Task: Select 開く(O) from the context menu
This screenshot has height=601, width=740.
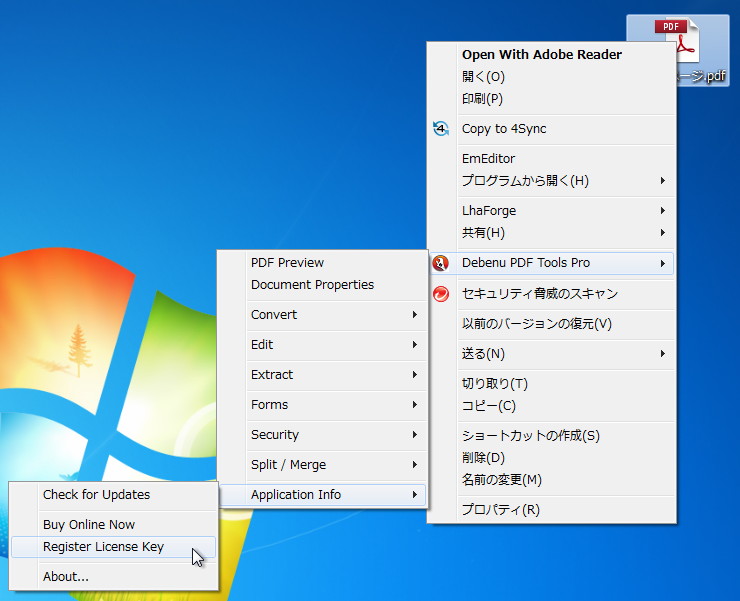Action: [551, 76]
